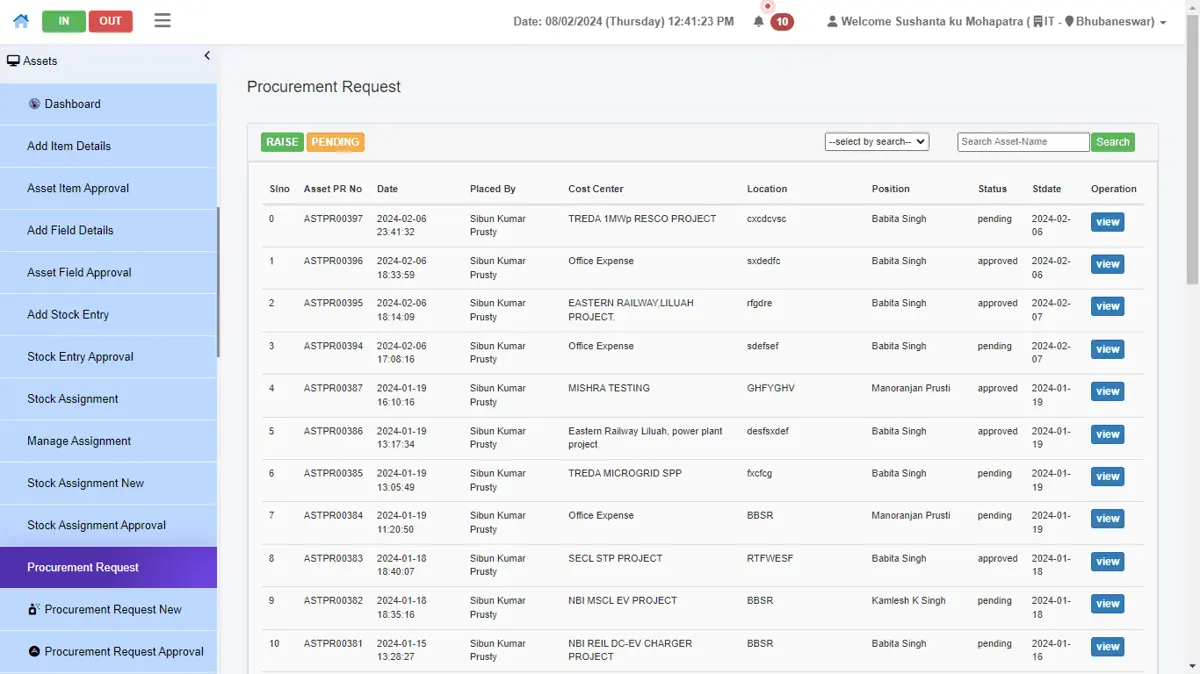Open Asset Field Approval menu
1200x674 pixels.
point(108,272)
